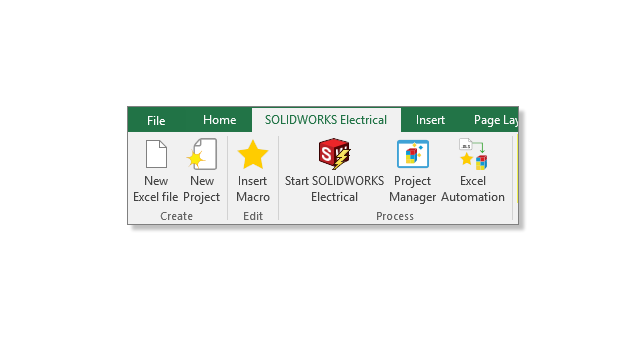Click the Excel Automation star and cube icon
The width and height of the screenshot is (640, 360).
(x=473, y=154)
